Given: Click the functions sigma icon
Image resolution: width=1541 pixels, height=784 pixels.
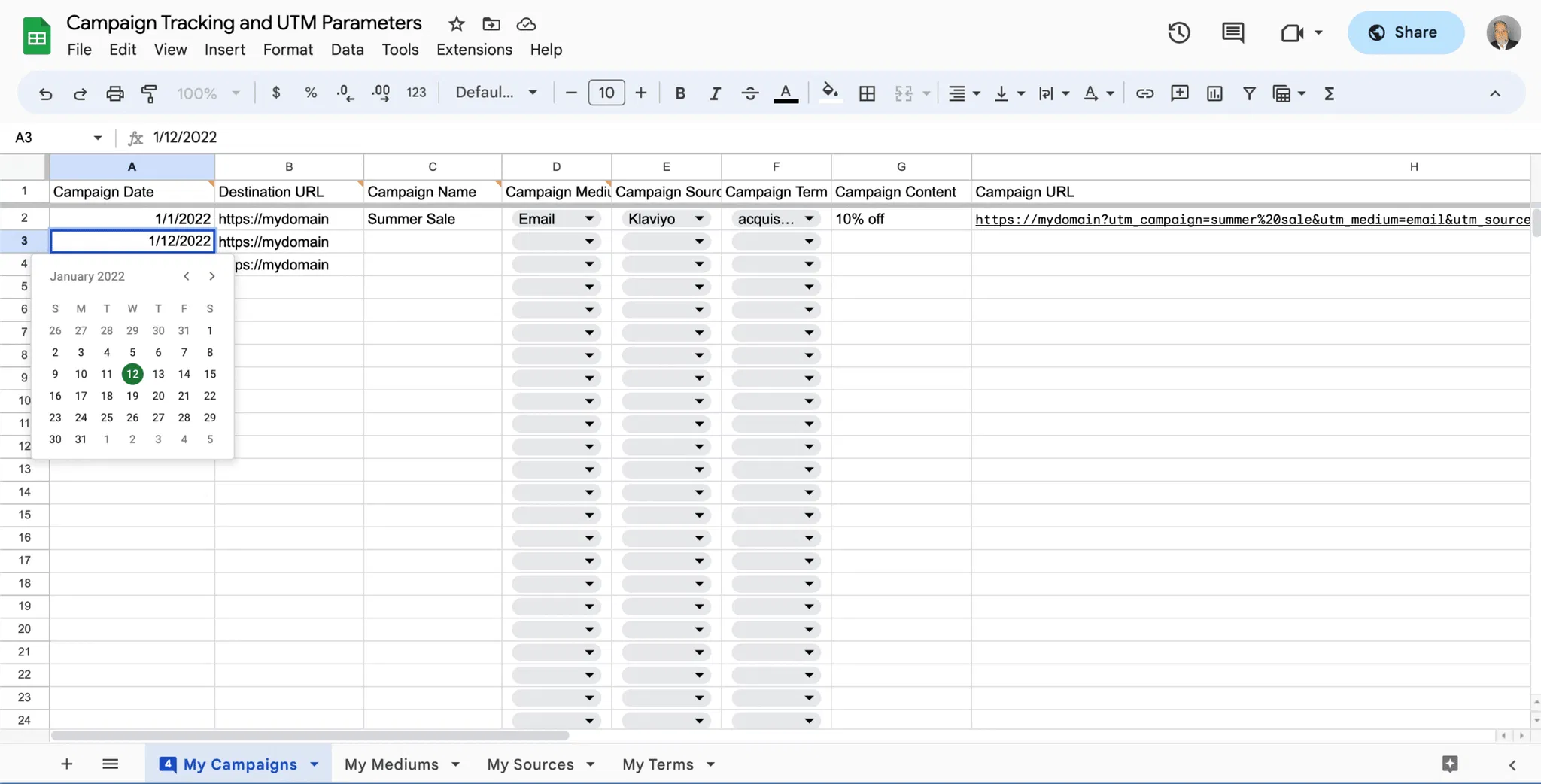Looking at the screenshot, I should coord(1329,93).
